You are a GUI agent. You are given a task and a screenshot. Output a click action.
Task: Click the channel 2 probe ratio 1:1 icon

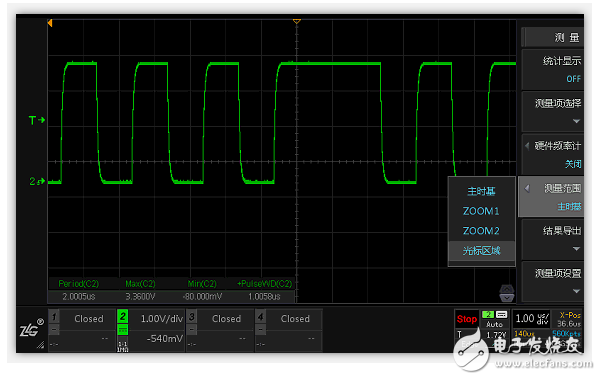(x=123, y=346)
